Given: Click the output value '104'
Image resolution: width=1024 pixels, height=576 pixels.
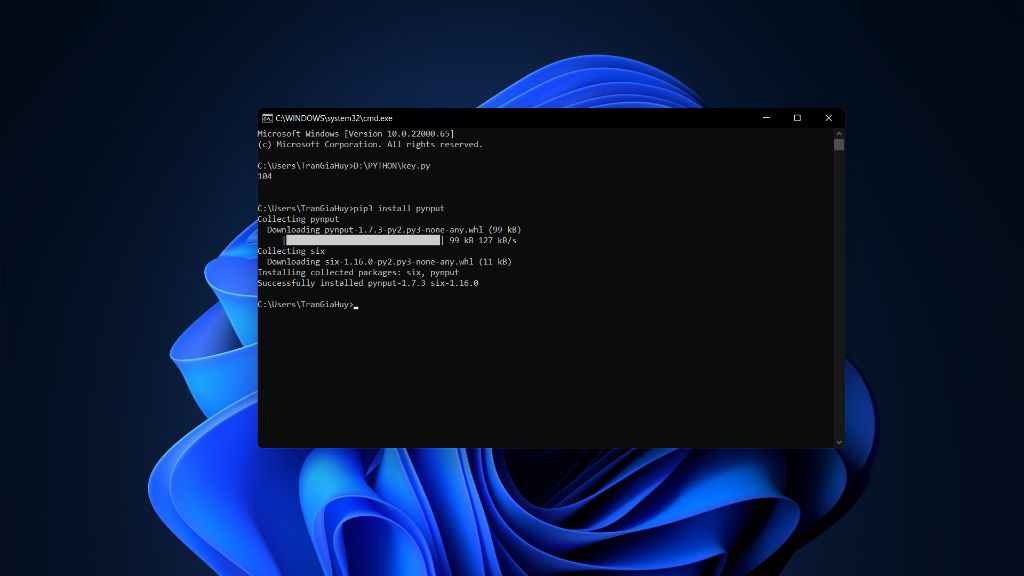Looking at the screenshot, I should tap(264, 176).
